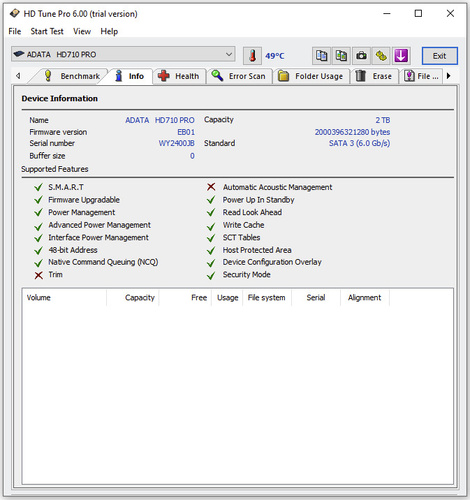Click the SCT Tables label
The image size is (470, 500).
(x=241, y=238)
